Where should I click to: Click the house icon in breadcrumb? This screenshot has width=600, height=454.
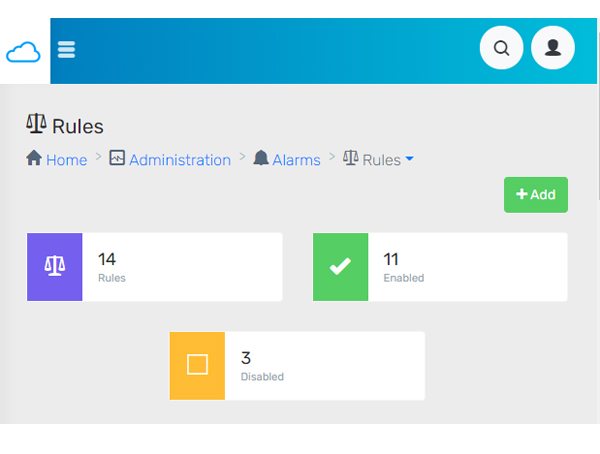click(34, 158)
